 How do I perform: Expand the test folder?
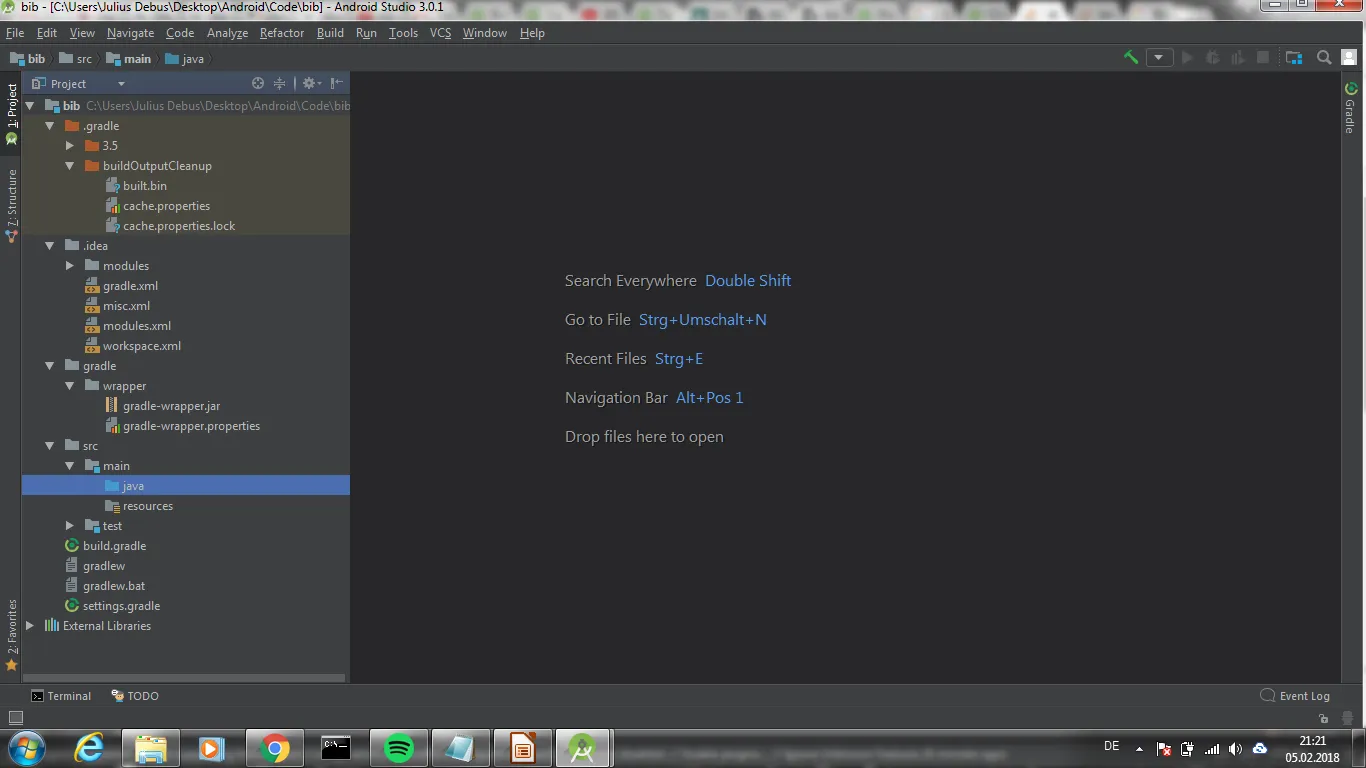click(70, 526)
